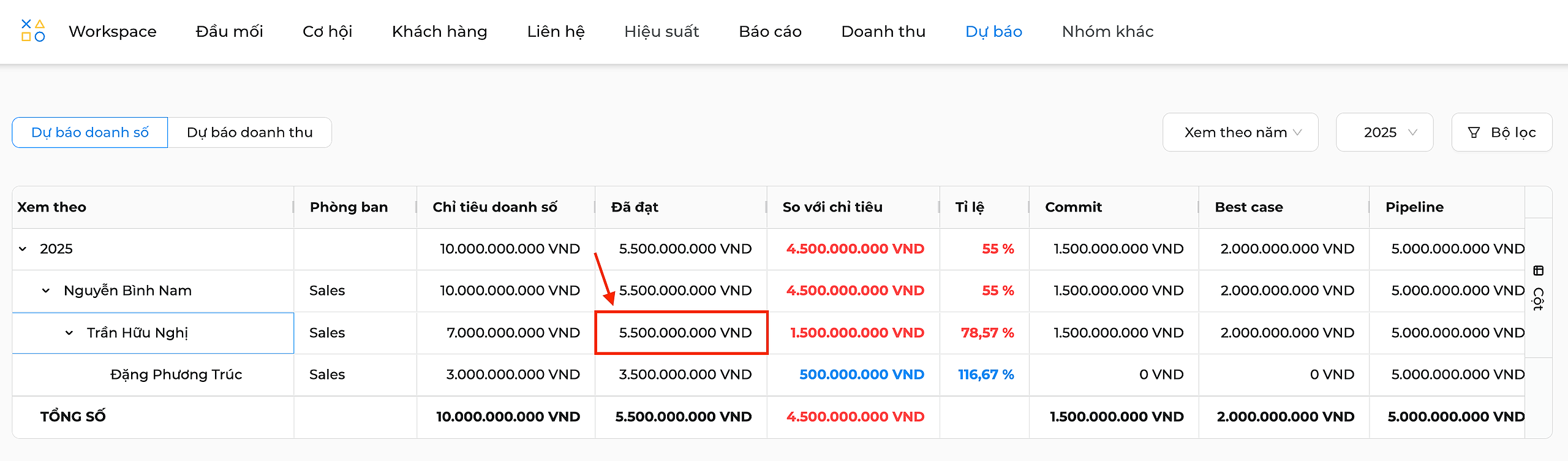Switch to Dự báo doanh số tab
1568x461 pixels.
click(x=90, y=132)
